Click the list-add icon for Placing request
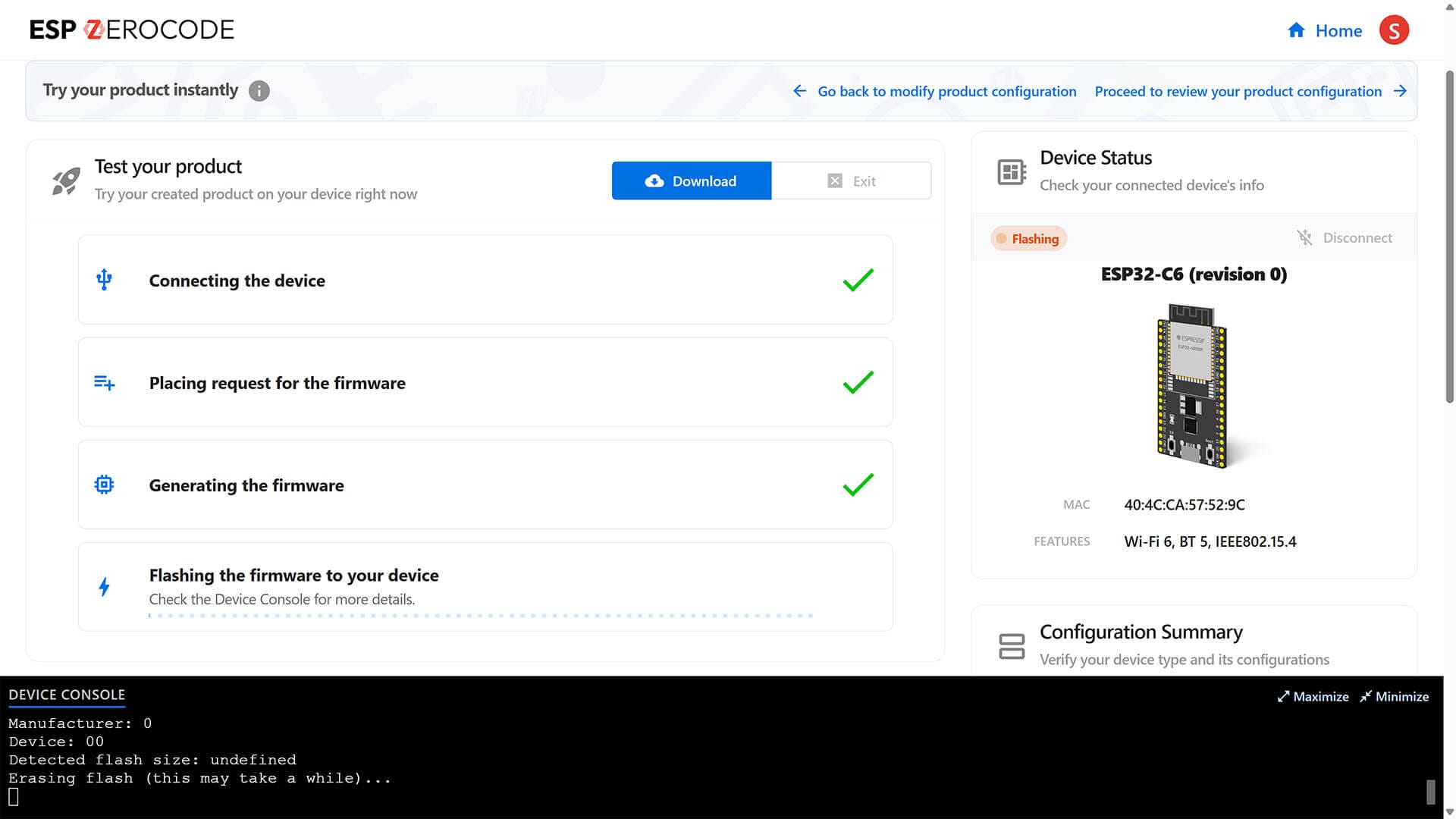Viewport: 1456px width, 819px height. click(104, 383)
